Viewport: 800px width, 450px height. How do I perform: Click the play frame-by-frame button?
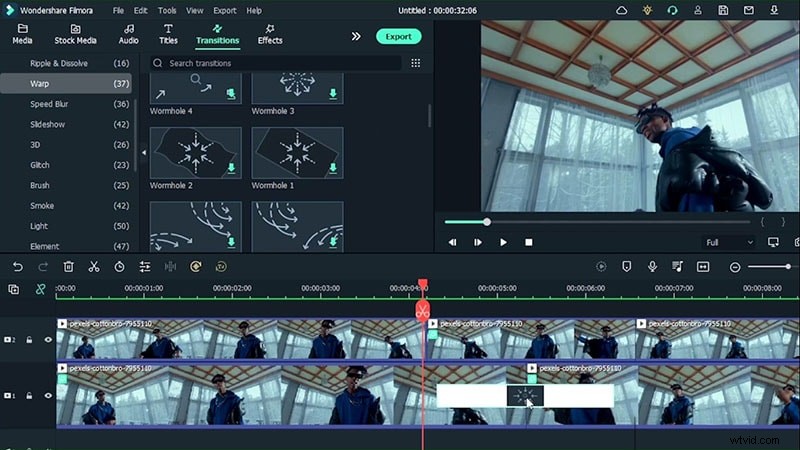click(x=478, y=242)
